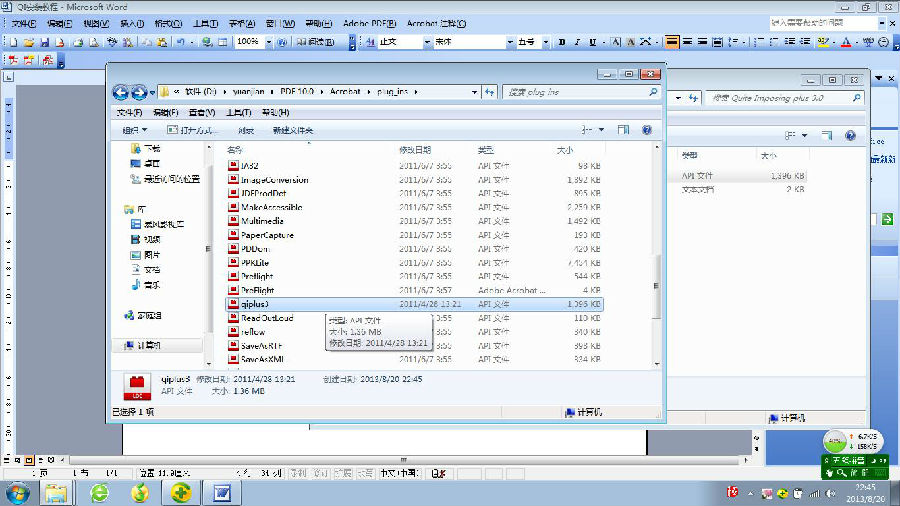Click the Back arrow in Explorer
Viewport: 900px width, 506px height.
click(121, 92)
